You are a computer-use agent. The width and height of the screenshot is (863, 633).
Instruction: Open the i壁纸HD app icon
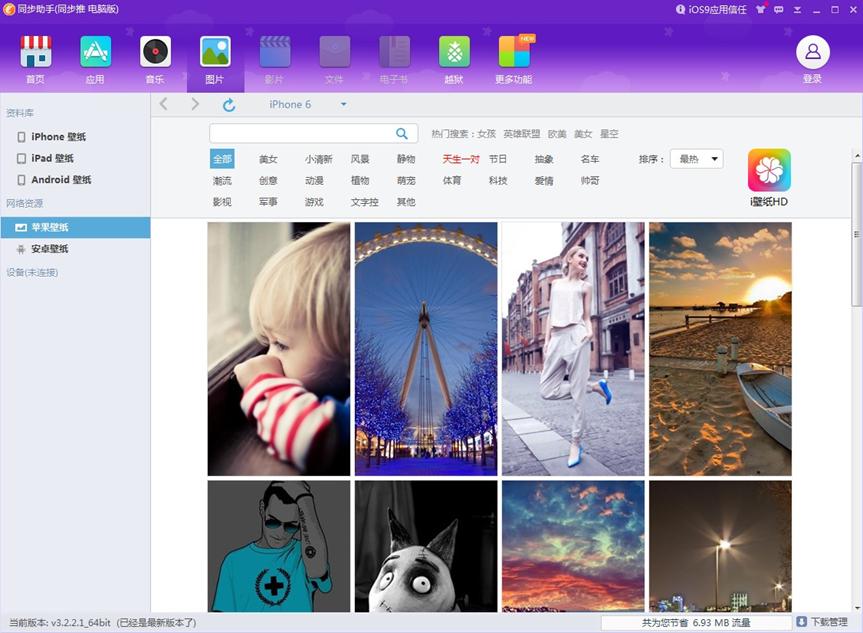[769, 171]
